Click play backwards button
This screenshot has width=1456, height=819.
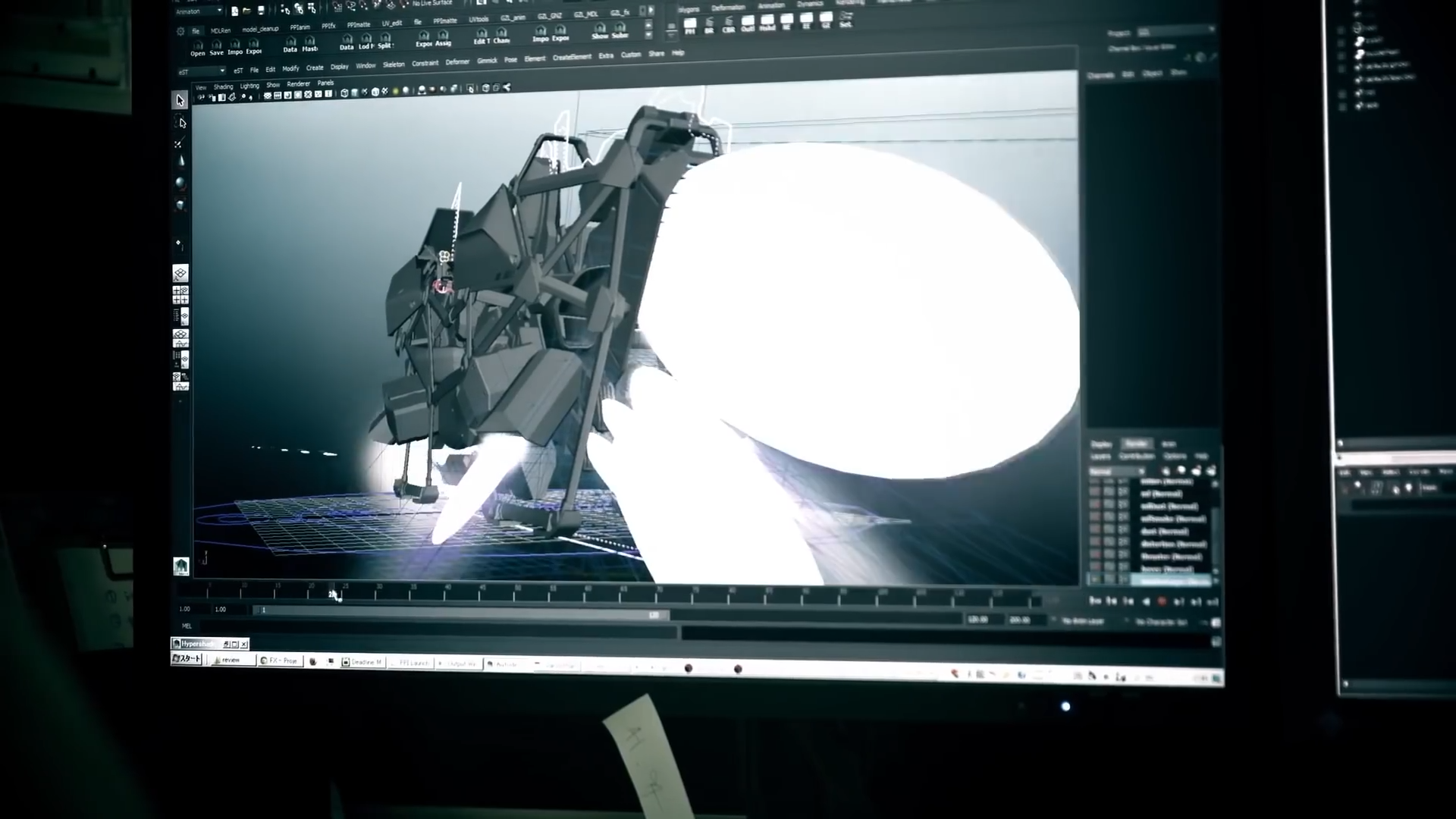pos(1146,601)
